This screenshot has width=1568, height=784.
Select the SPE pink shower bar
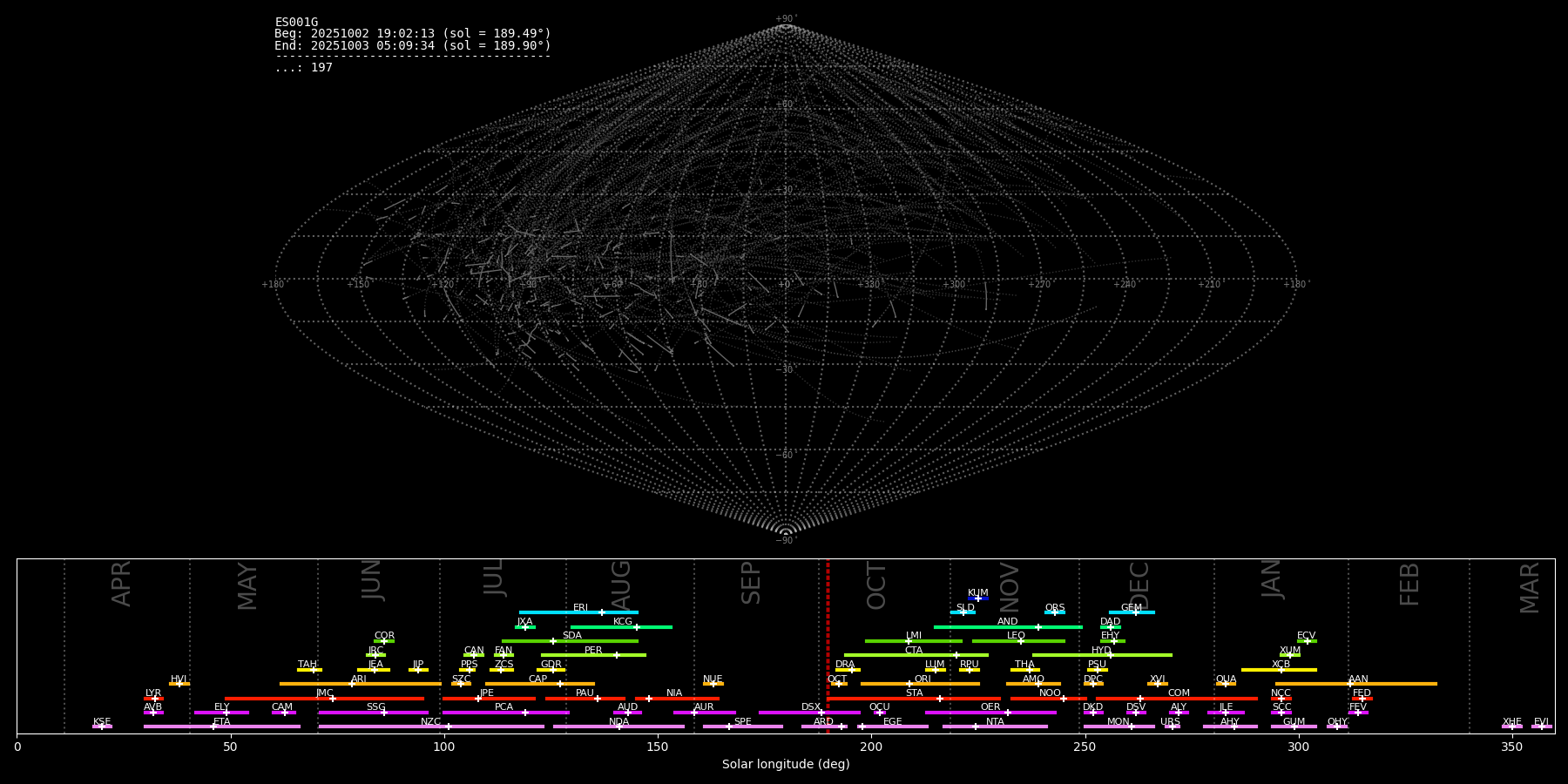coord(743,727)
